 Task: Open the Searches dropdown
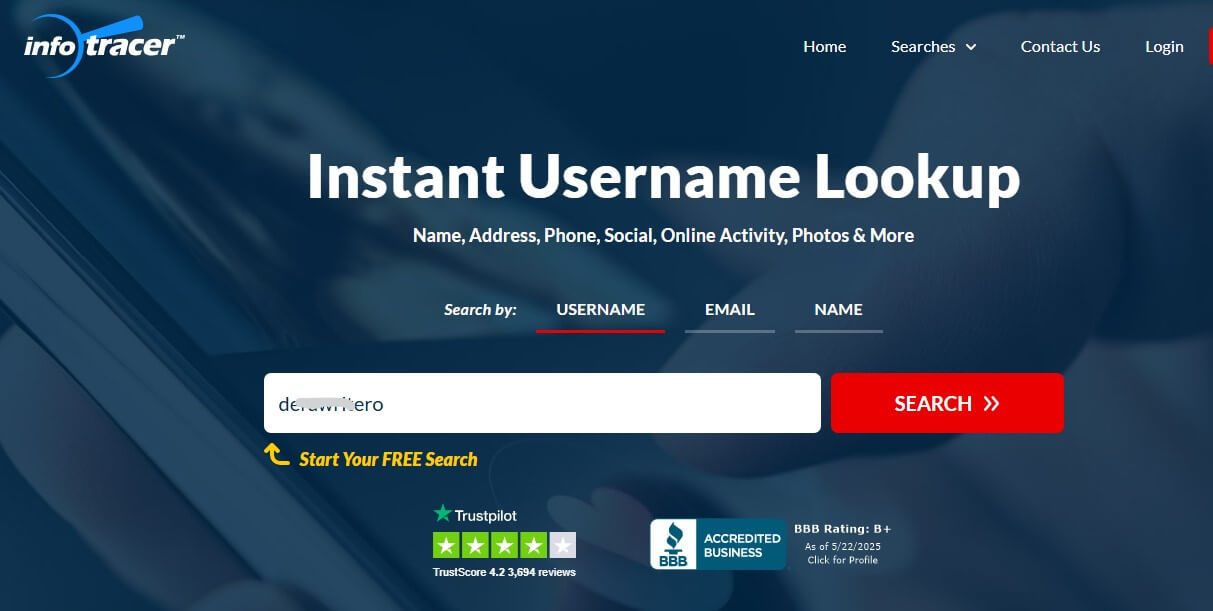(x=923, y=46)
